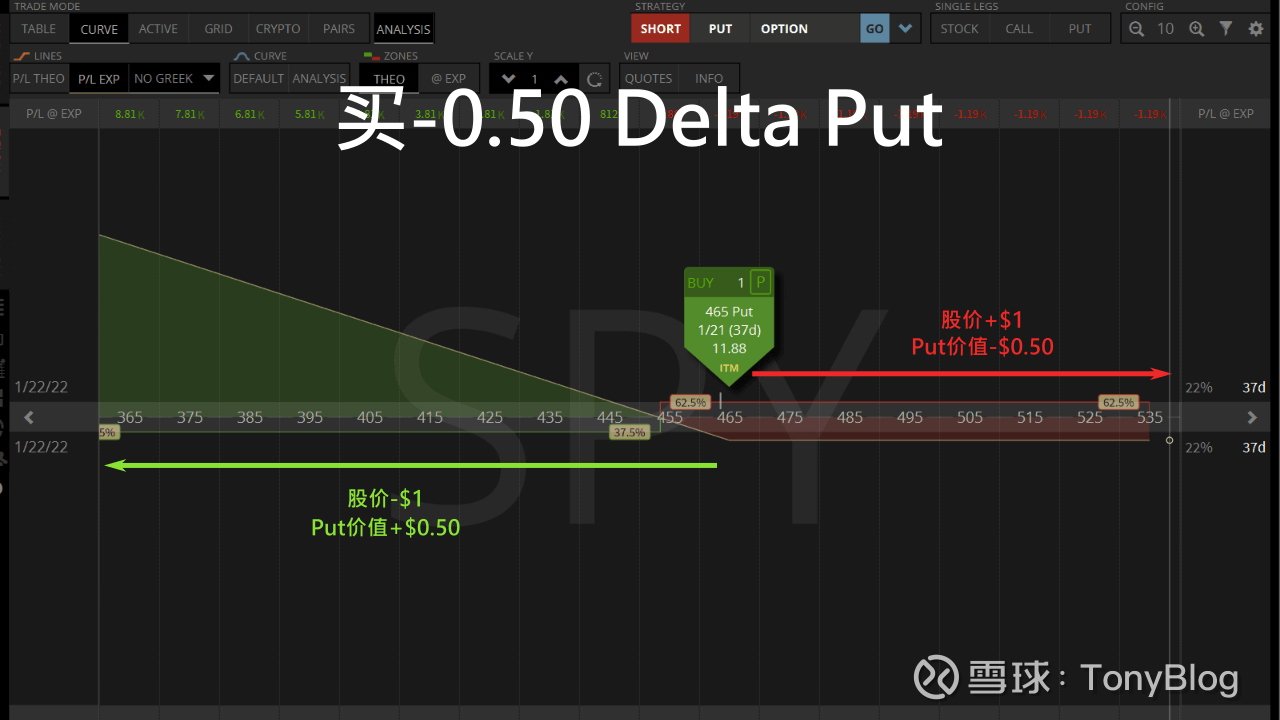Select the DEFAULT curve option
The height and width of the screenshot is (720, 1280).
[x=258, y=78]
